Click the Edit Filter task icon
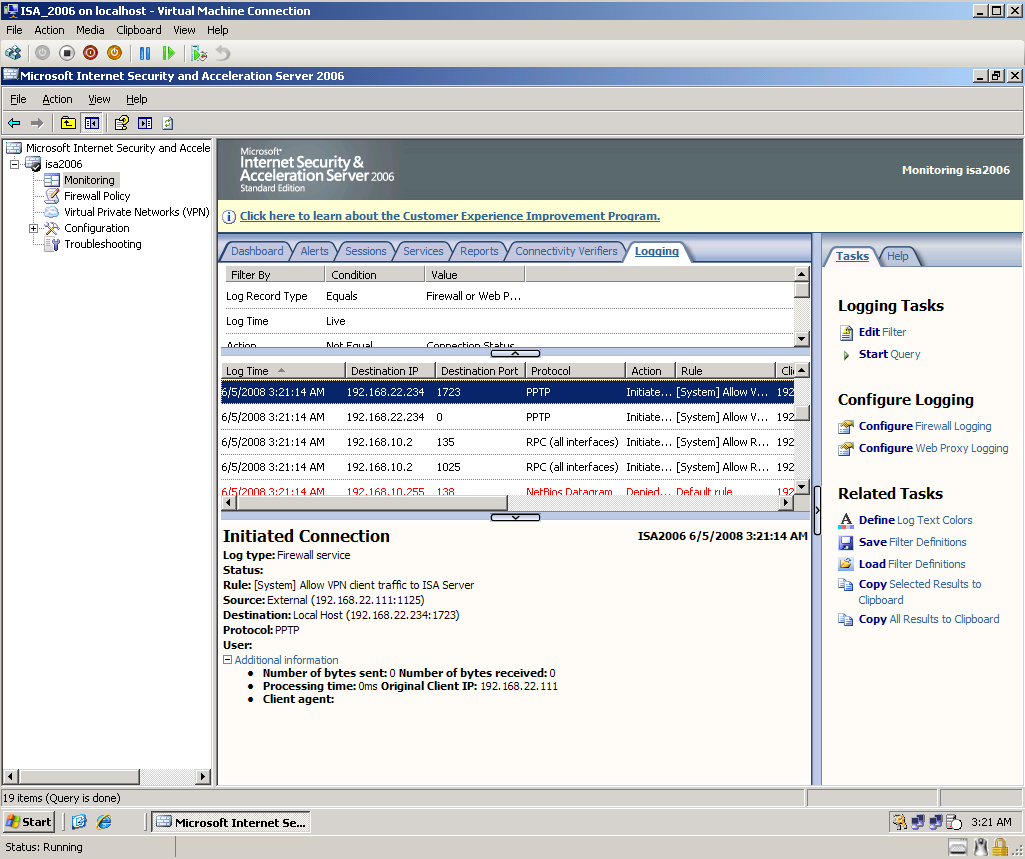 tap(847, 333)
